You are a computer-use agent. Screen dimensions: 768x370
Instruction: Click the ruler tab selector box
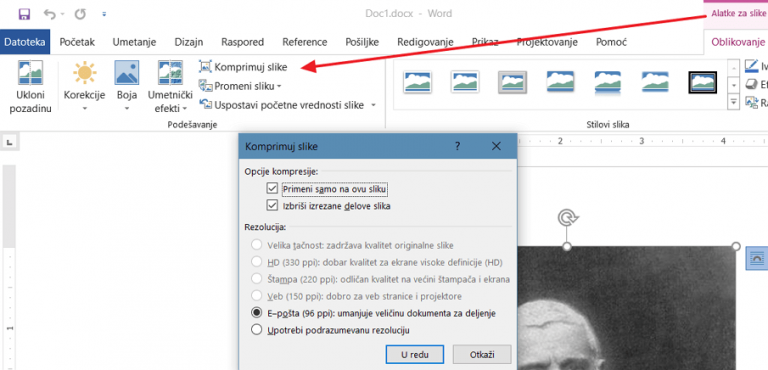click(10, 142)
